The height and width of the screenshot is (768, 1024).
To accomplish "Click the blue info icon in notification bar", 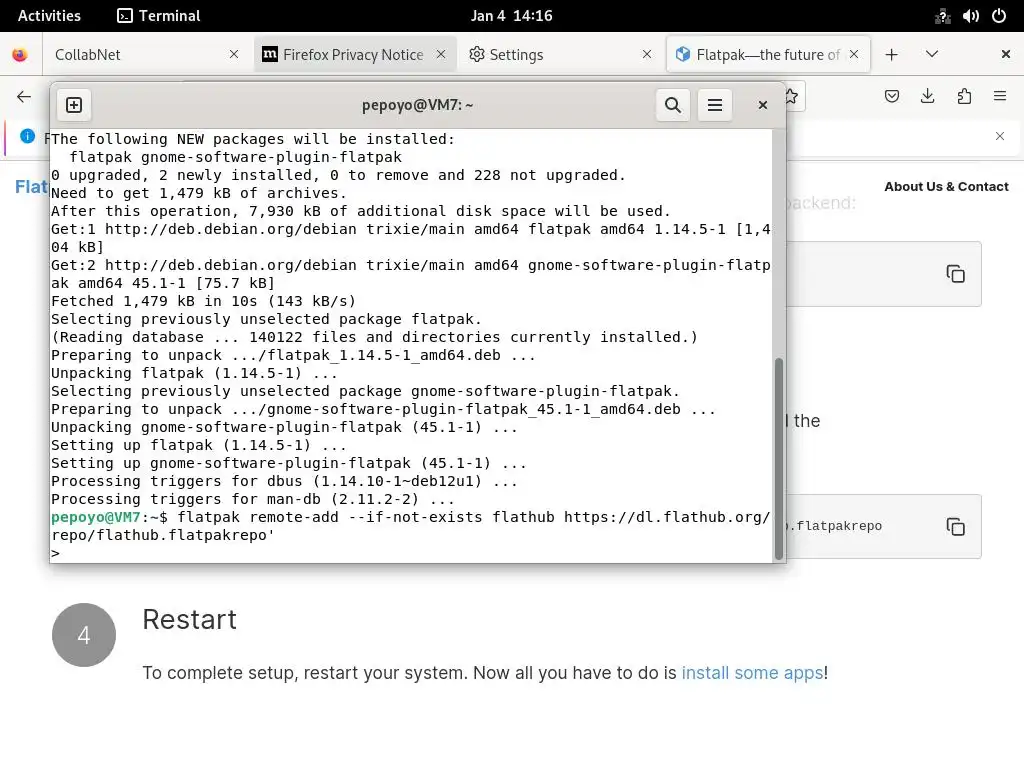I will tap(27, 136).
